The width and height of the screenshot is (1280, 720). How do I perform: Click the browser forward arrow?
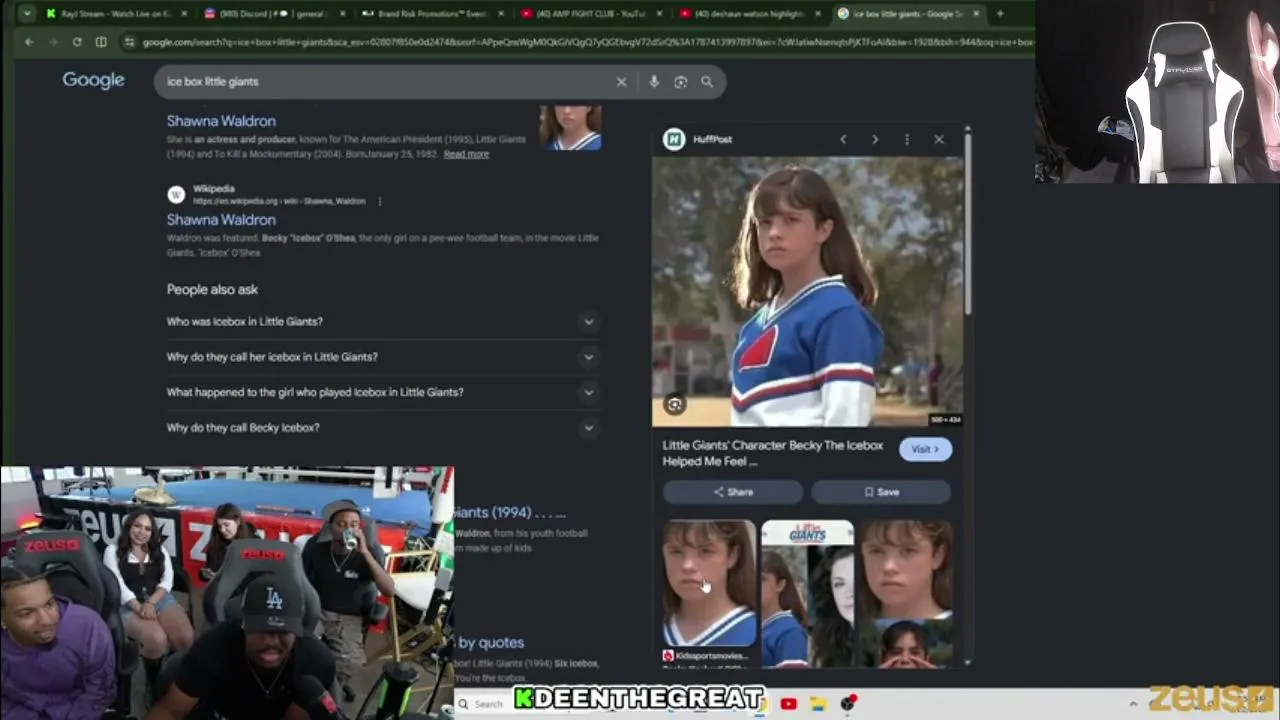[x=53, y=42]
